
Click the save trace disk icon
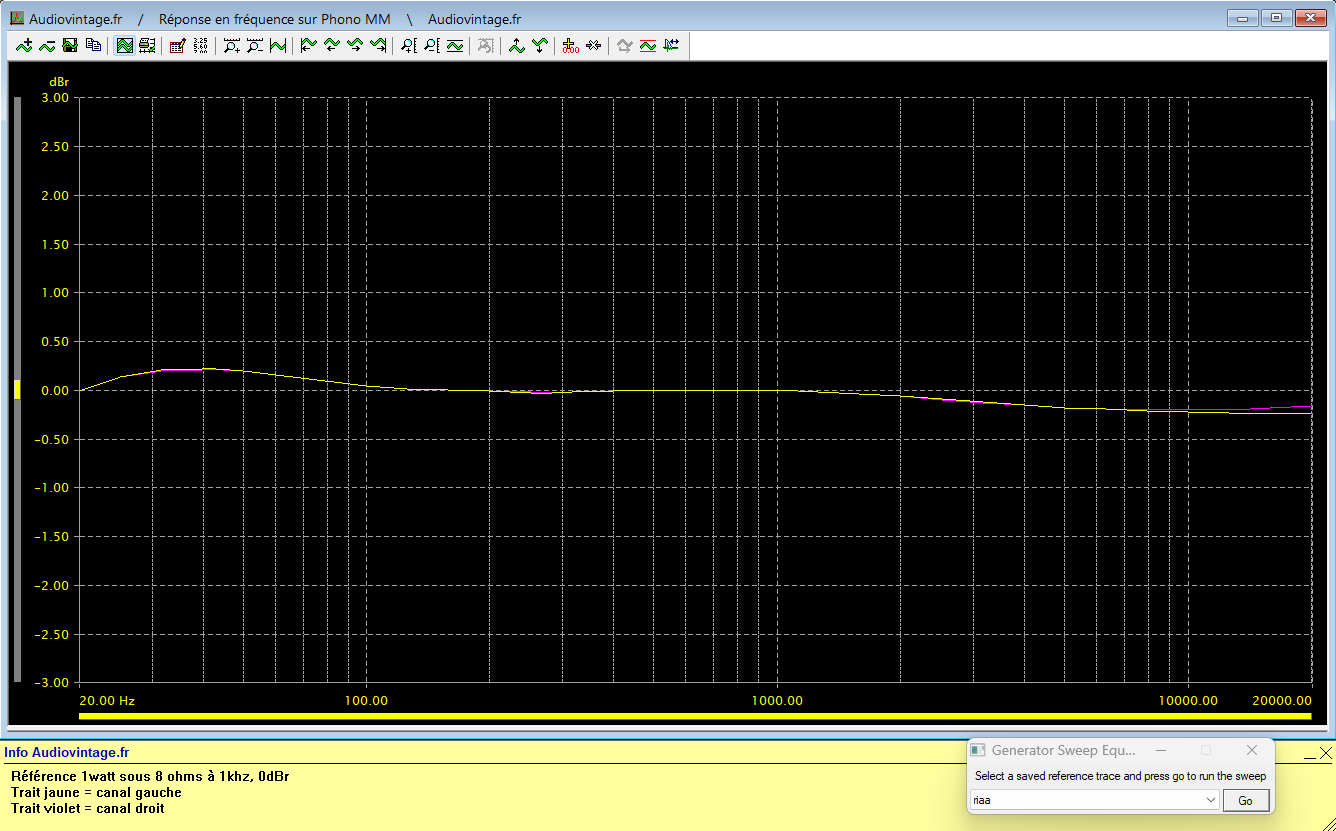coord(70,45)
